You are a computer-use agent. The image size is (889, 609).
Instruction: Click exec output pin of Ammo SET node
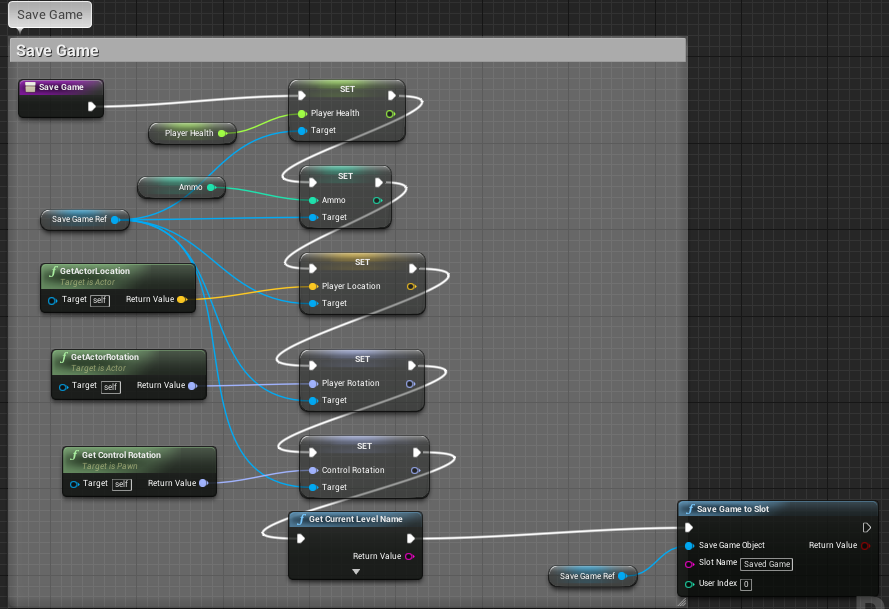click(x=379, y=183)
